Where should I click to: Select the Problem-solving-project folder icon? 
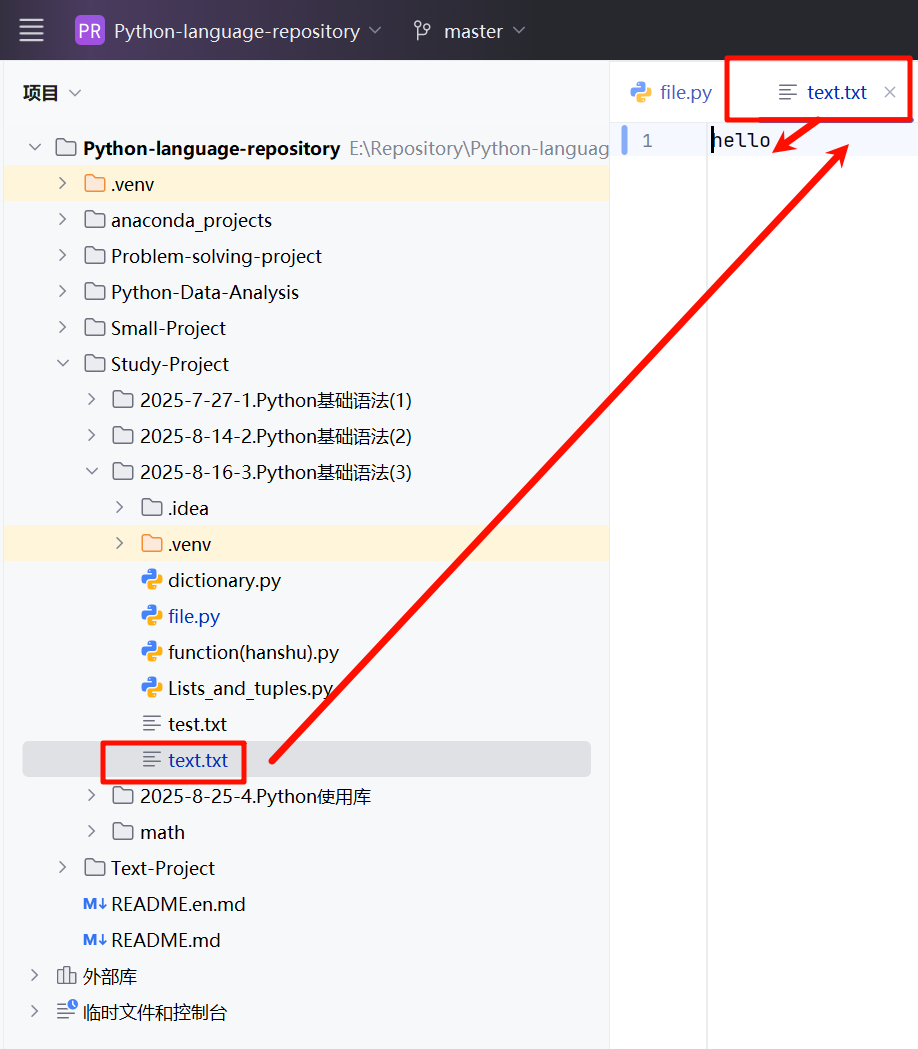95,256
